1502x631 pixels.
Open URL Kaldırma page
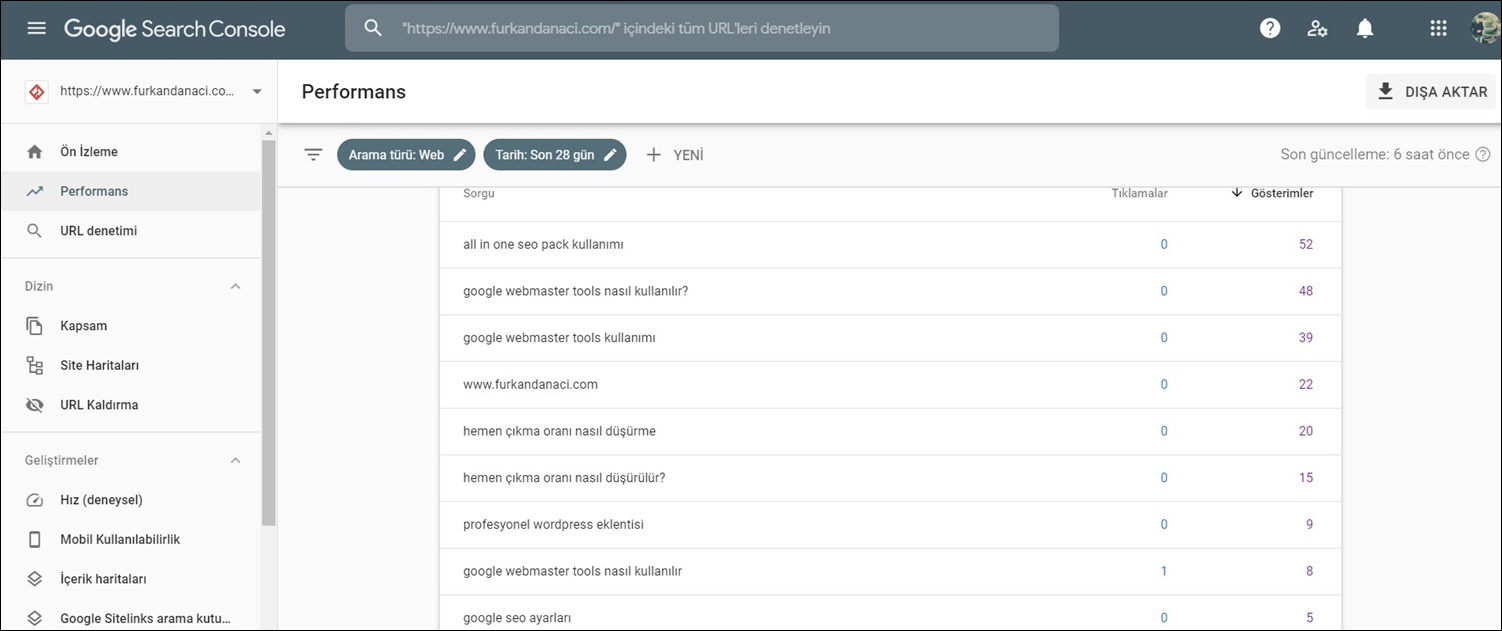[130, 405]
